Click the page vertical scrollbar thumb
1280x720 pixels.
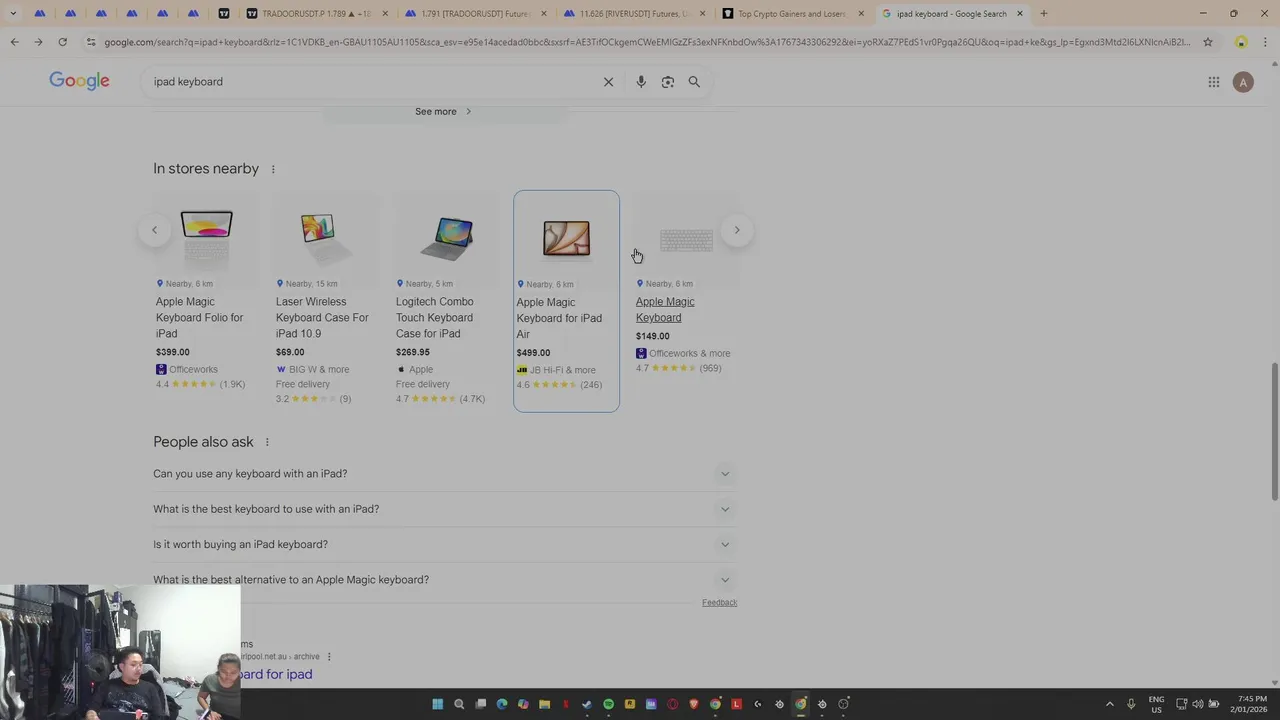[1275, 430]
